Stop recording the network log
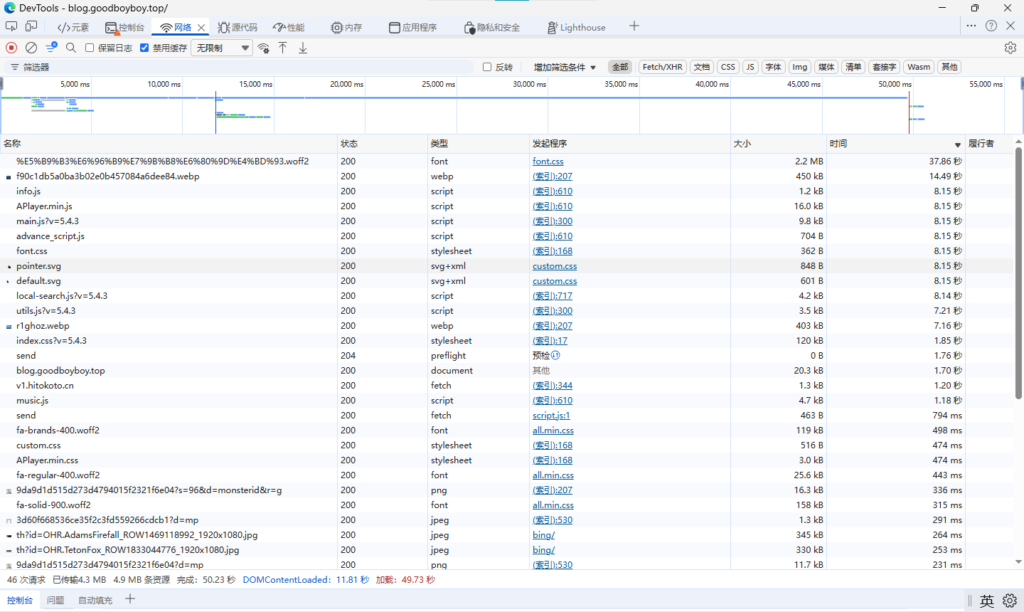The image size is (1024, 612). [x=12, y=47]
